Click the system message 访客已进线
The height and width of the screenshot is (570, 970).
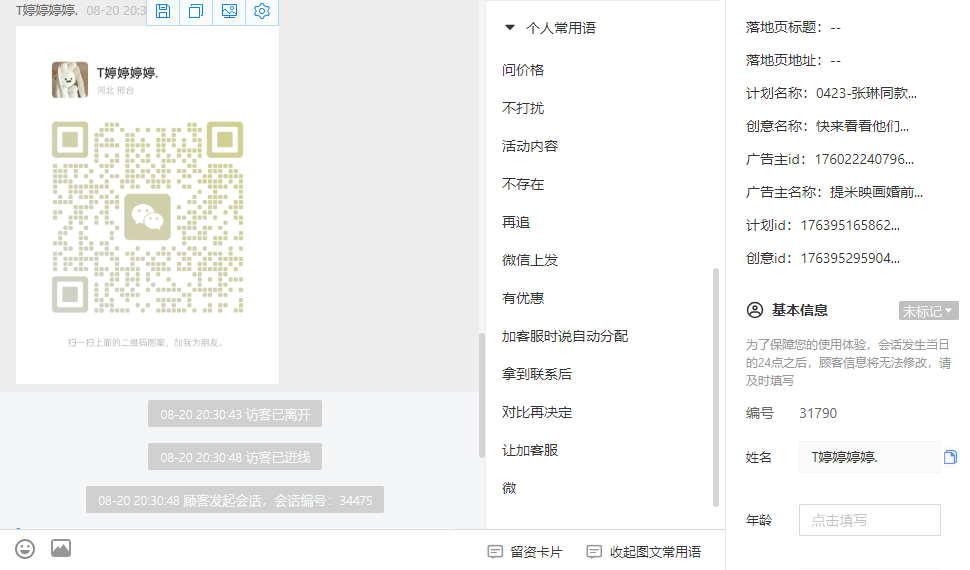point(235,457)
